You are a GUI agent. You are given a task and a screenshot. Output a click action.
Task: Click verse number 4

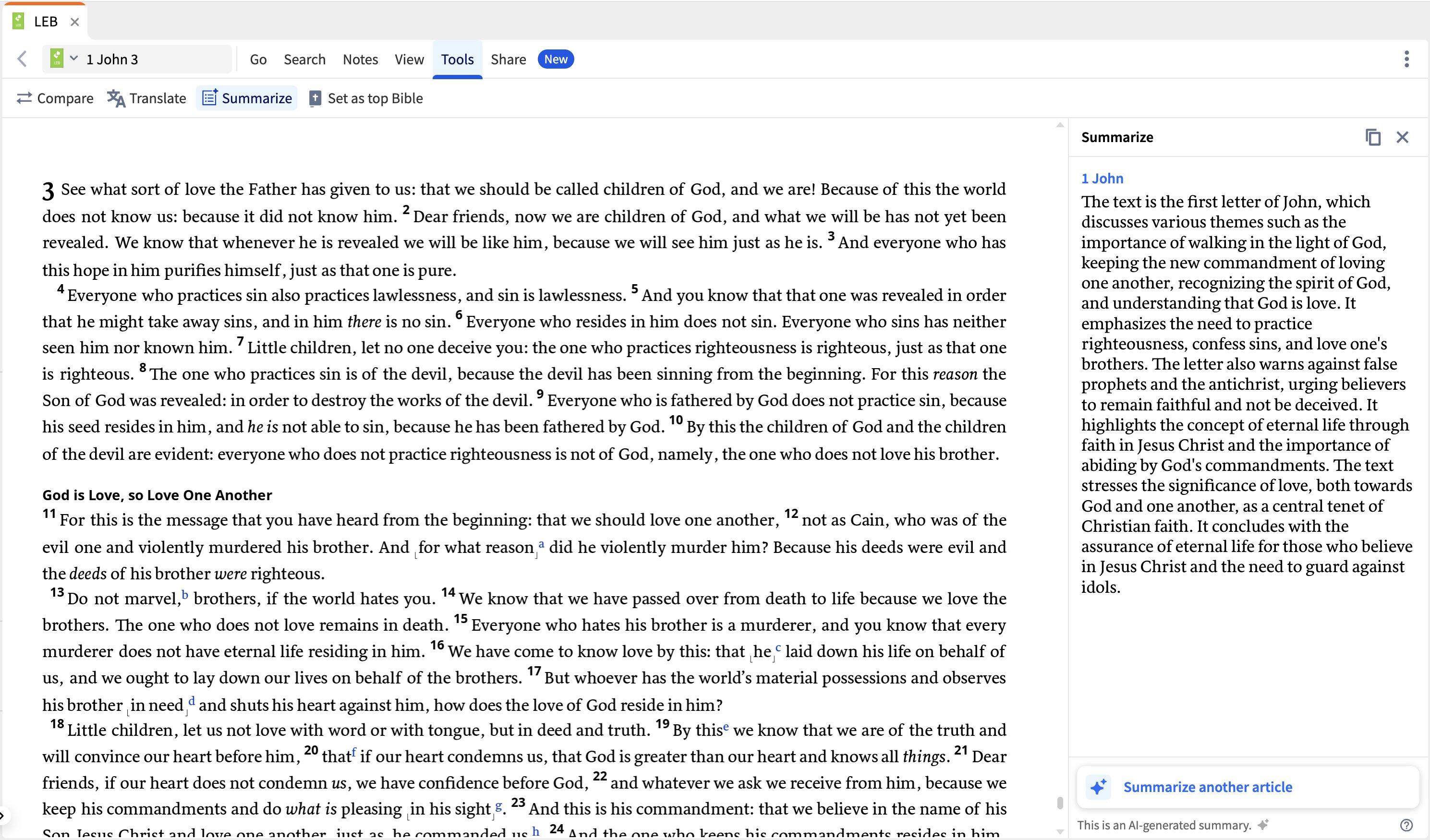[x=60, y=289]
